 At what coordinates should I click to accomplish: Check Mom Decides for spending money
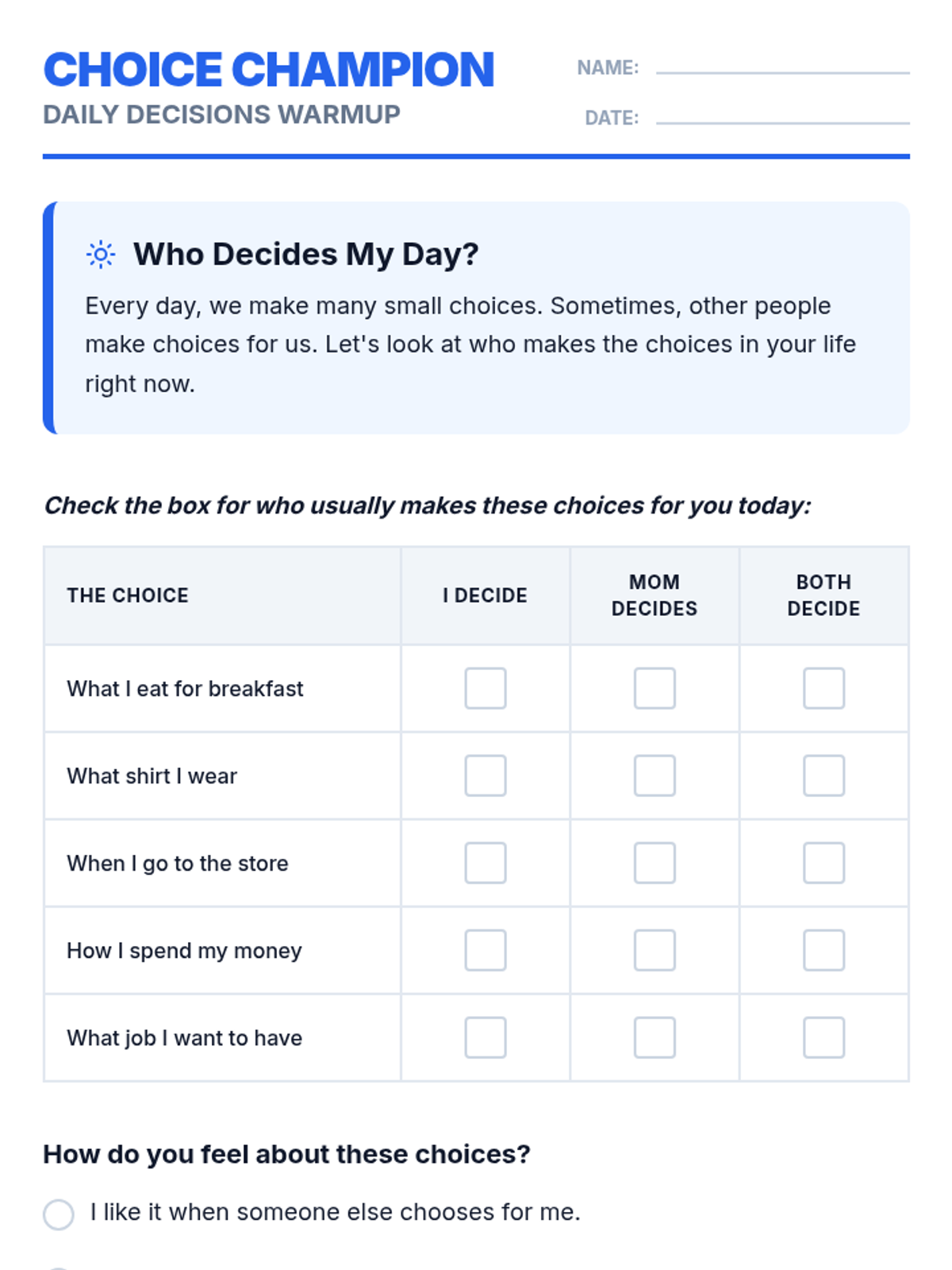pos(654,950)
